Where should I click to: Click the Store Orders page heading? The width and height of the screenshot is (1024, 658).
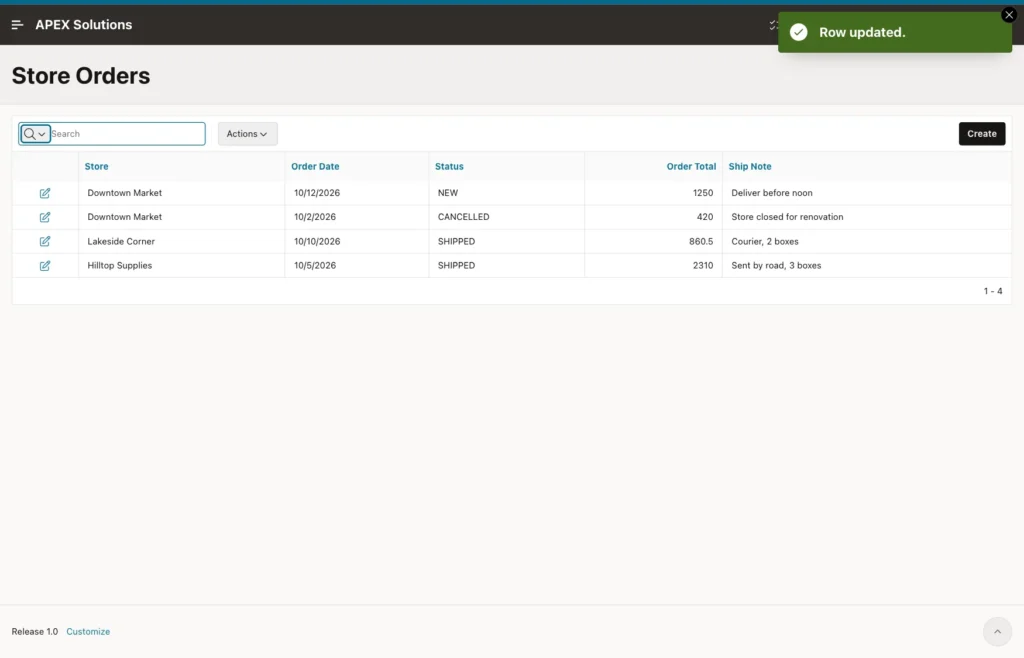(81, 76)
